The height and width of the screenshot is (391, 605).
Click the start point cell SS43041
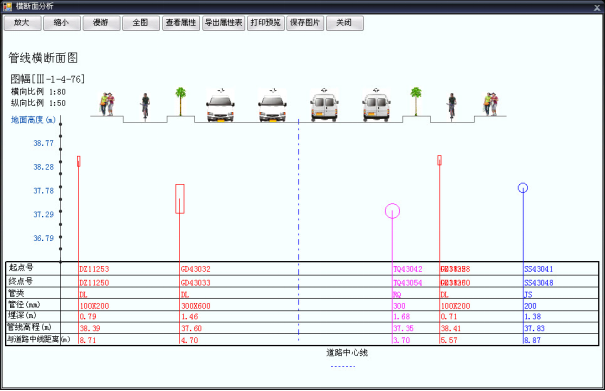(x=539, y=269)
